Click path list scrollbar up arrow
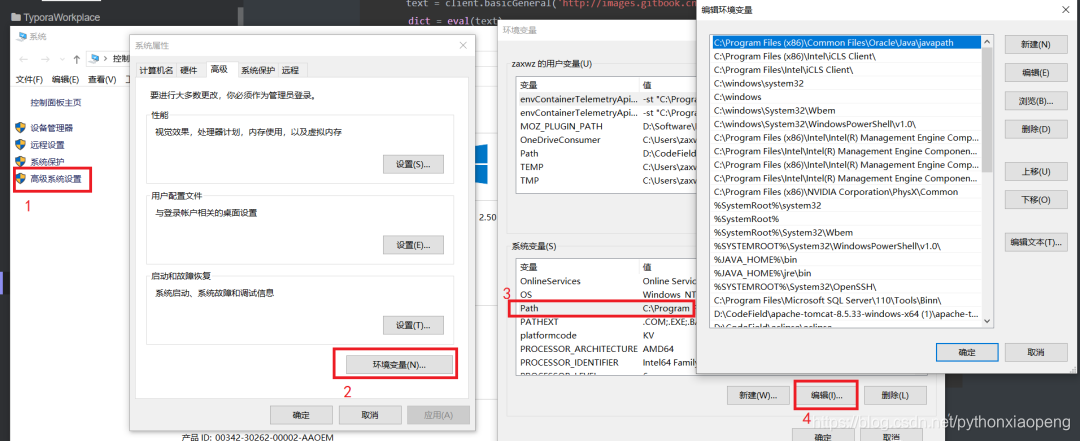 click(x=986, y=43)
